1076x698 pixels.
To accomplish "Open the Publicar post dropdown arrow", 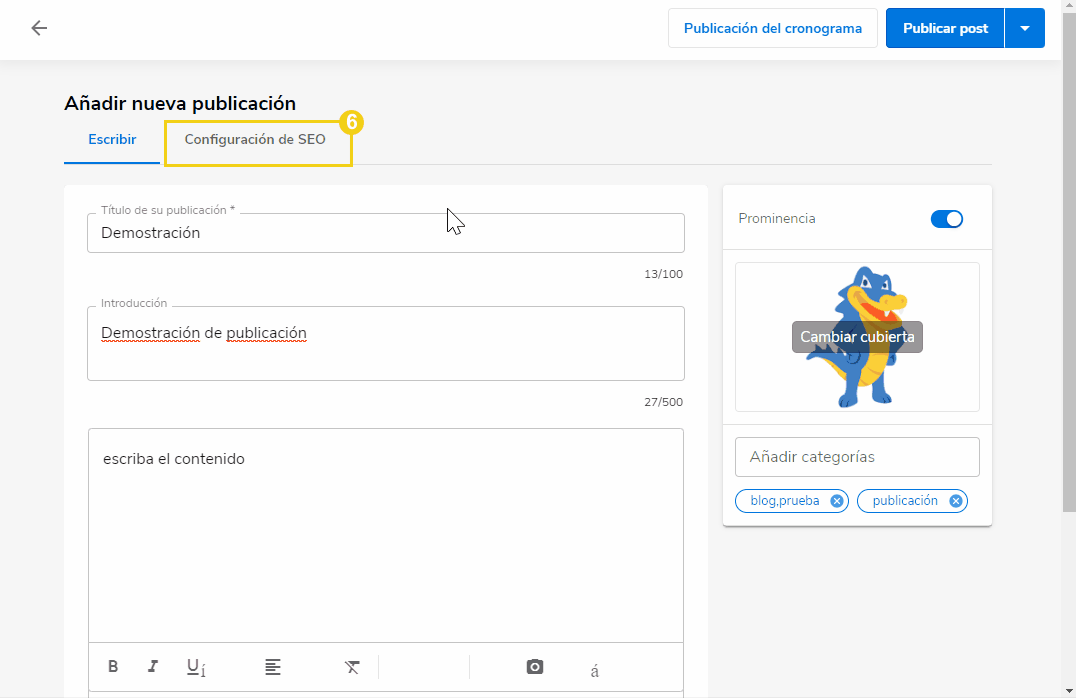I will pos(1025,28).
